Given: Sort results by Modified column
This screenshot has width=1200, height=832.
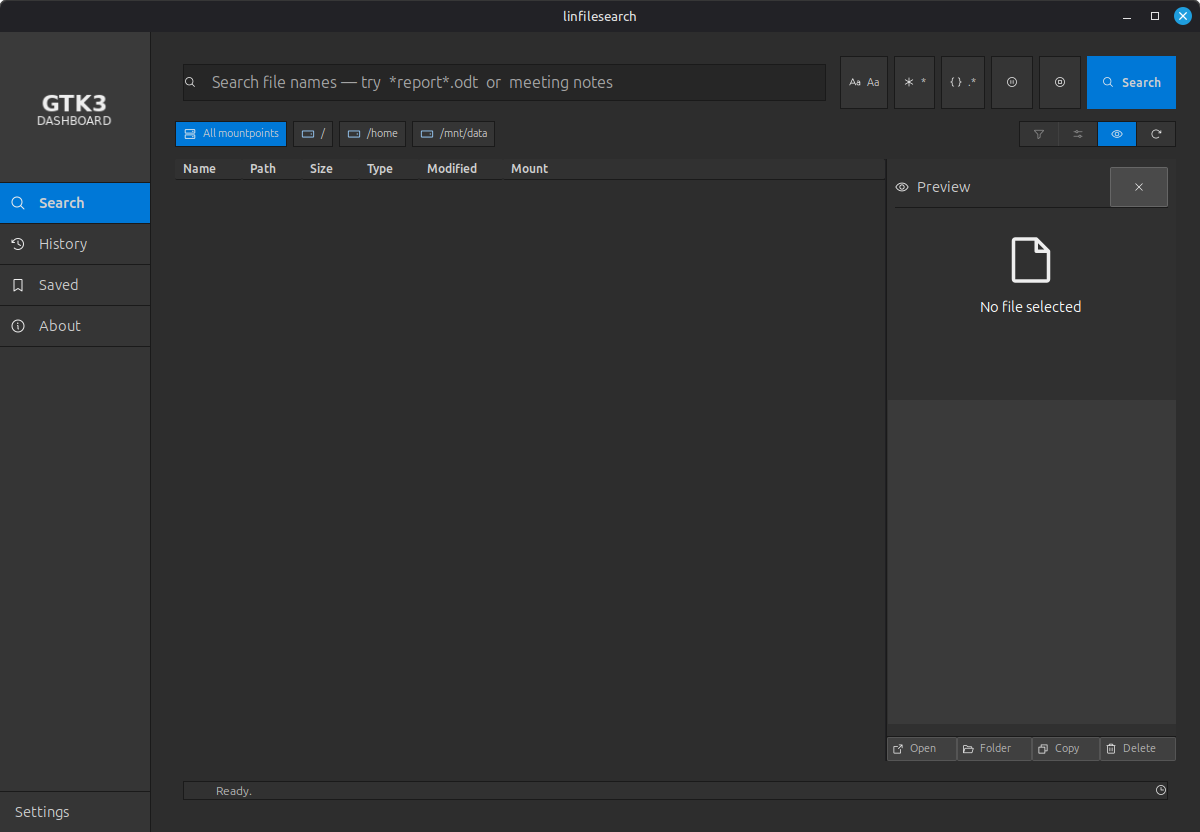Looking at the screenshot, I should (x=452, y=169).
